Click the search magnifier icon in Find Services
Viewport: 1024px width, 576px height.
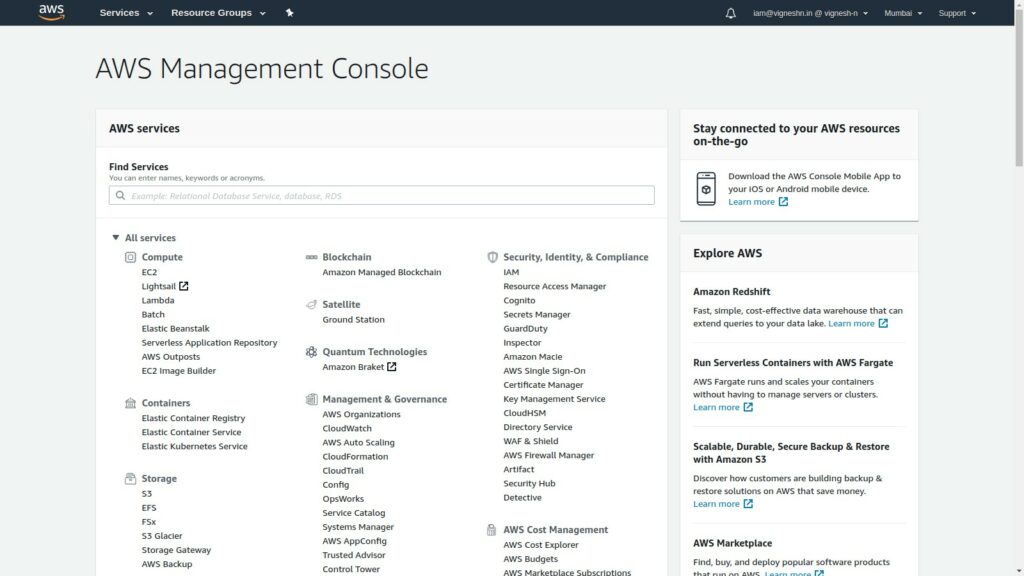coord(120,195)
